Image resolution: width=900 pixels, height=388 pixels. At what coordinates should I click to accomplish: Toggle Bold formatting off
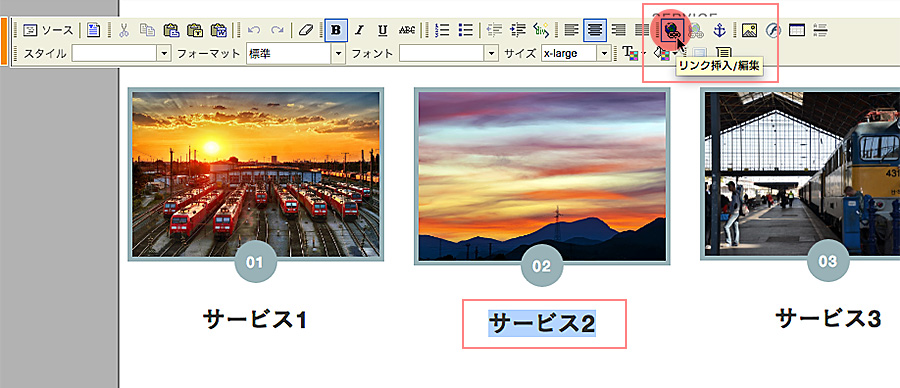tap(336, 30)
